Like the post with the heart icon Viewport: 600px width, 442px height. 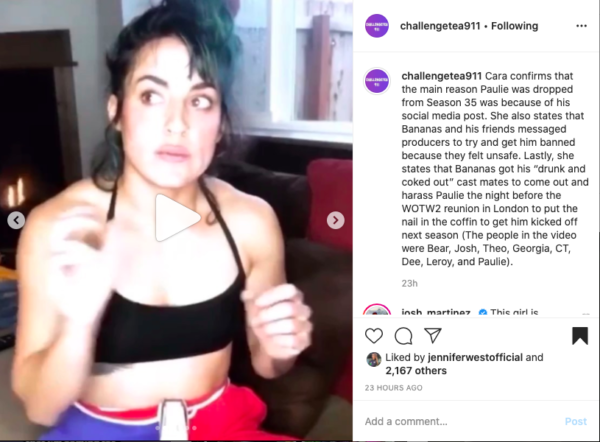[374, 336]
